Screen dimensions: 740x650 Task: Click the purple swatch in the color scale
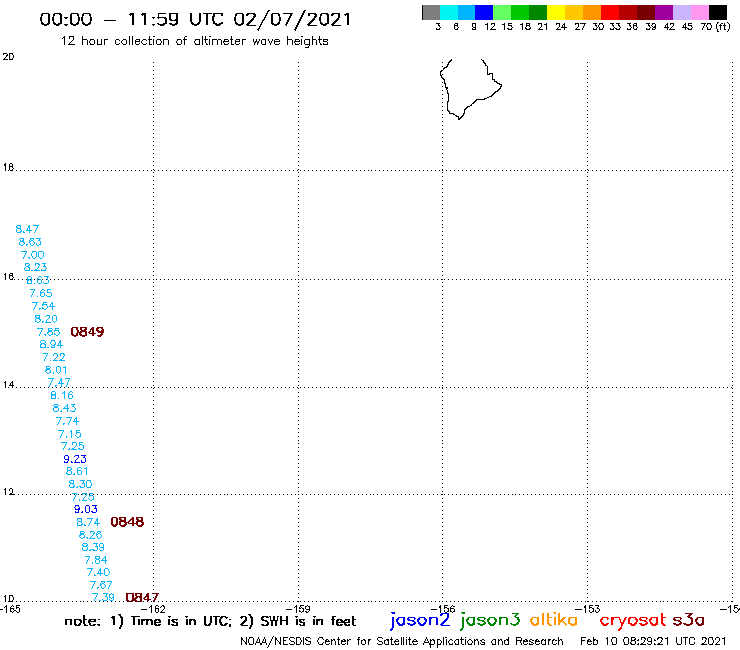click(x=664, y=12)
